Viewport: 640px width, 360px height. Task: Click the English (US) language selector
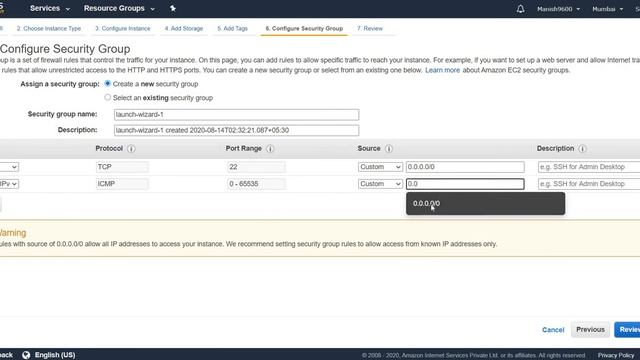[x=55, y=355]
